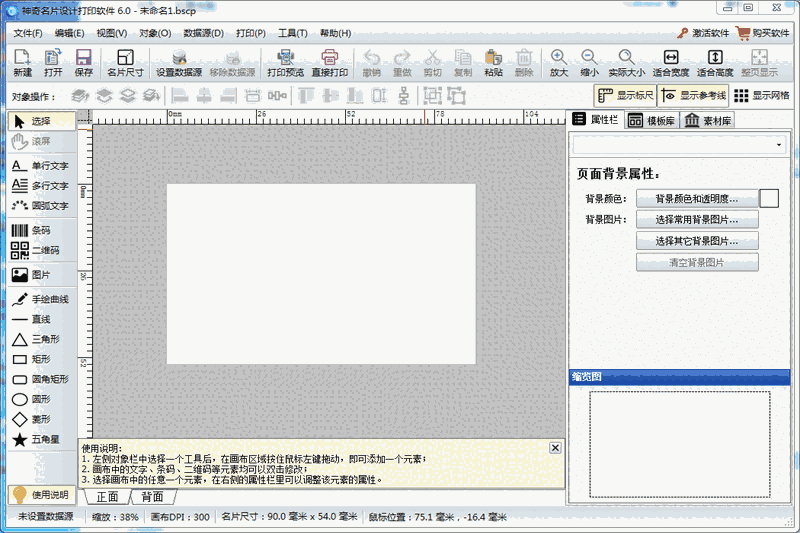This screenshot has height=533, width=800.
Task: Open the 名片尺寸 card size tool
Action: (125, 63)
